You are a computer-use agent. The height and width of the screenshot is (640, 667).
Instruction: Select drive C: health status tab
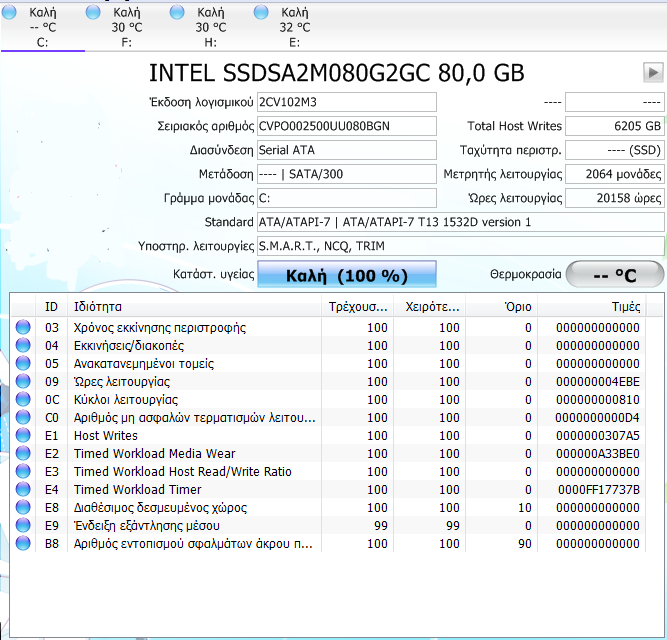pos(43,27)
